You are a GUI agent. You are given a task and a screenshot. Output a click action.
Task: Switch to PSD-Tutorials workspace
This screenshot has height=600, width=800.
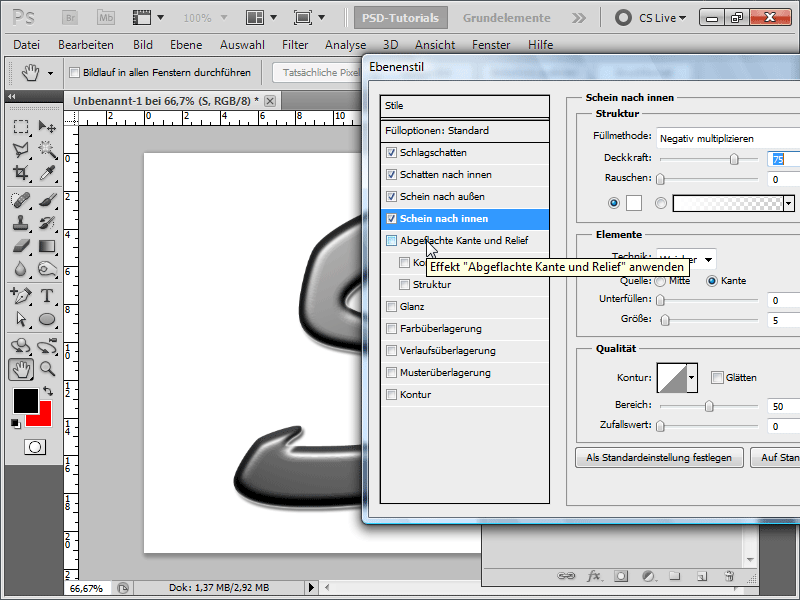point(401,18)
